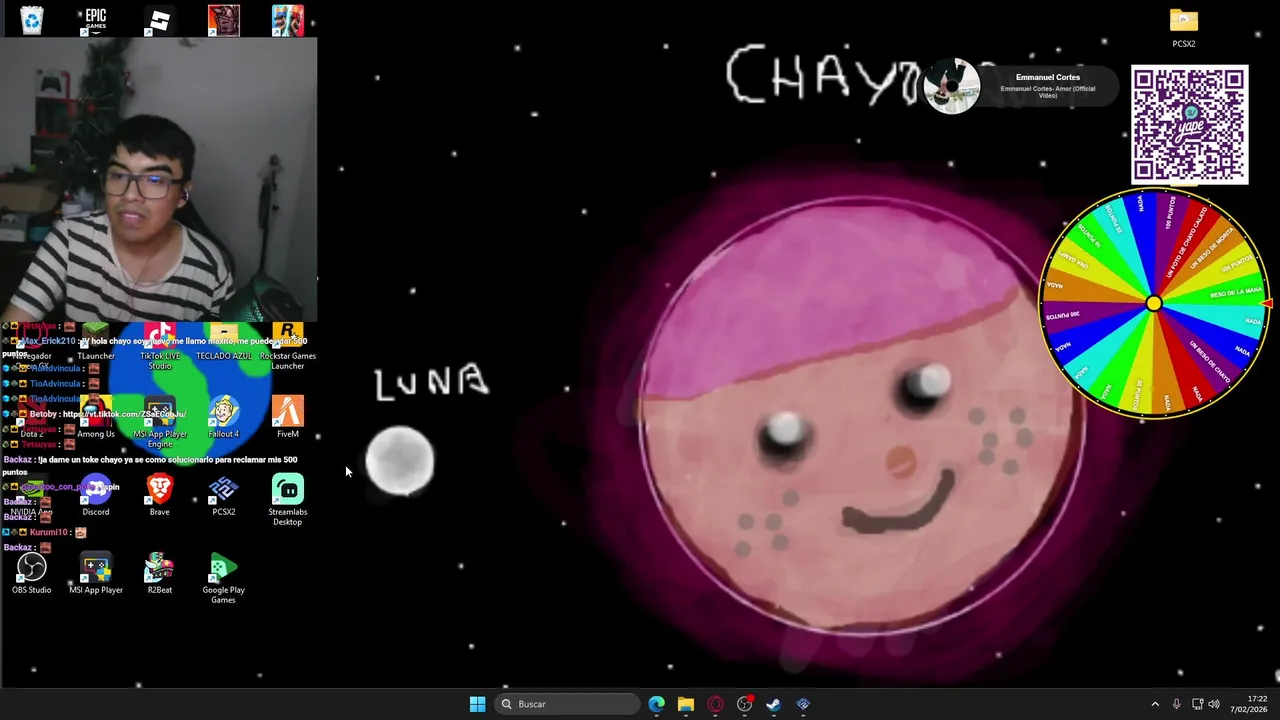Open the Windows Start menu
Screen dimensions: 1280x720
[477, 704]
